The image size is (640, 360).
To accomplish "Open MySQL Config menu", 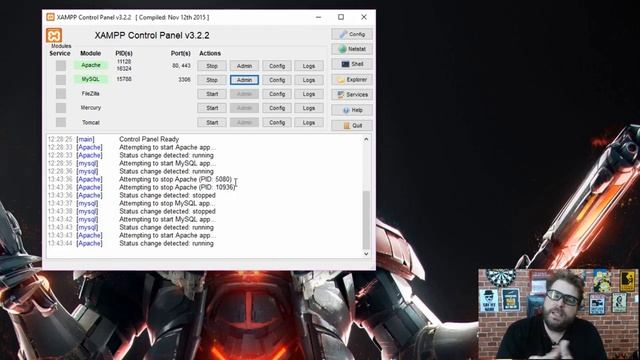I will 277,80.
